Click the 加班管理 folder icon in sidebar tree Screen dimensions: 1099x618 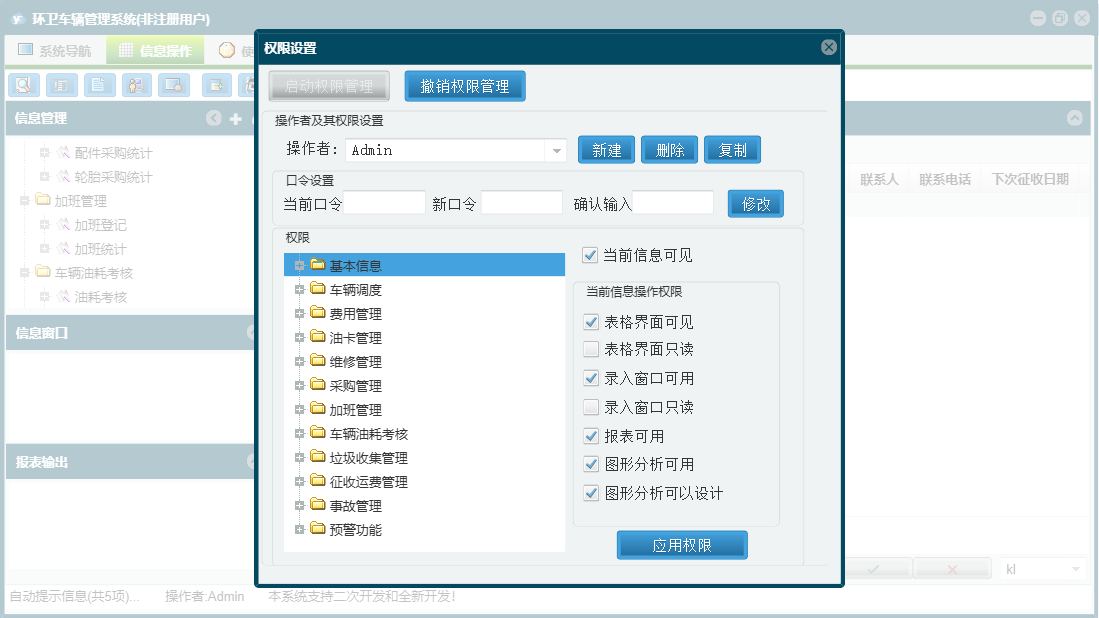tap(43, 200)
